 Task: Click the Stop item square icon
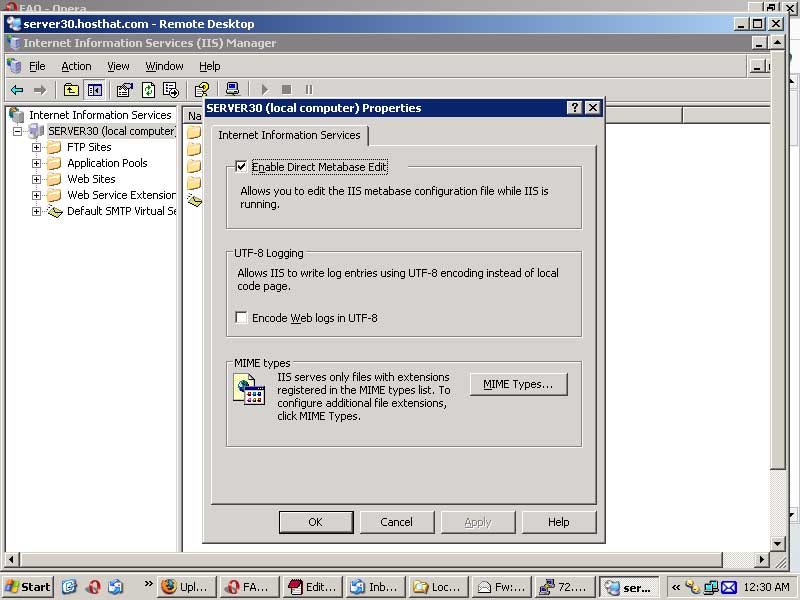click(287, 90)
